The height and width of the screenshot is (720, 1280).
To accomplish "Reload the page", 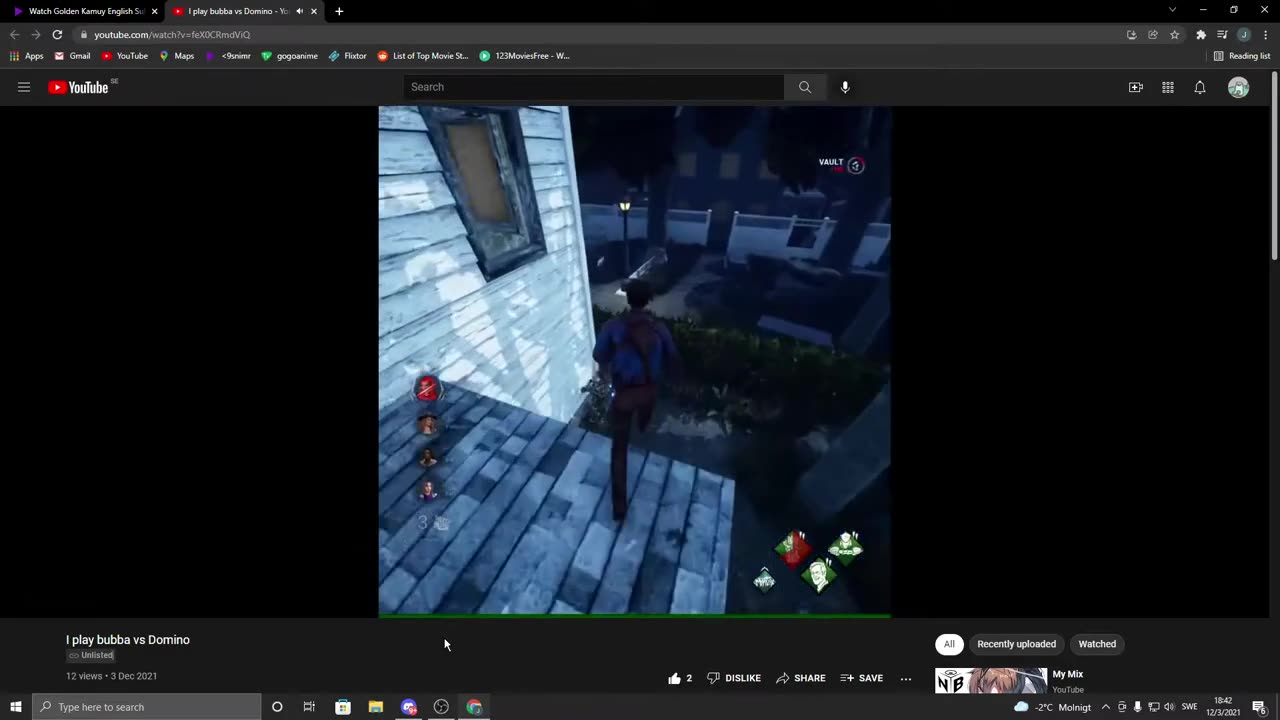I will [x=57, y=34].
